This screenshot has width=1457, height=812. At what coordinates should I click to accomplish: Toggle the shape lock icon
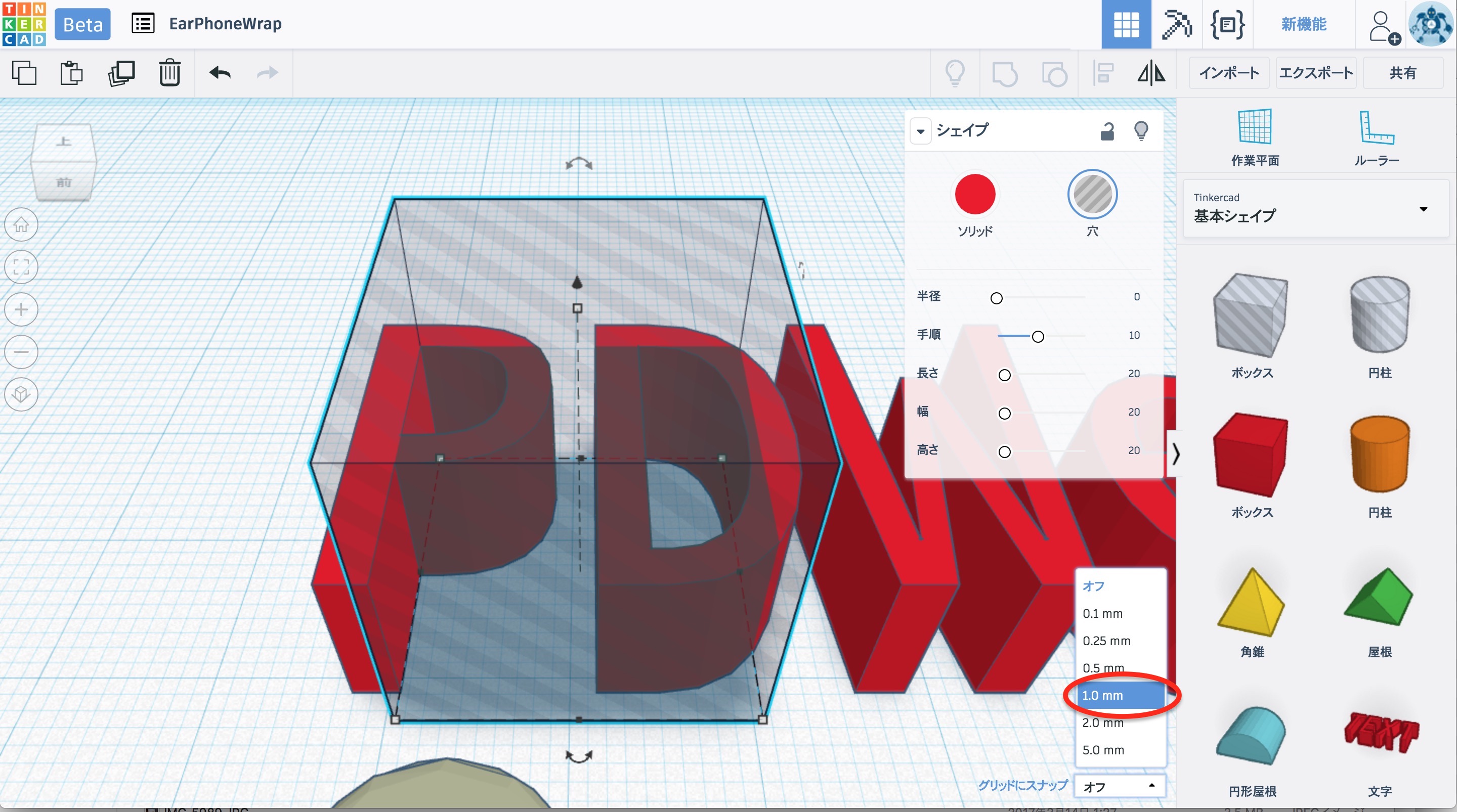pos(1107,131)
